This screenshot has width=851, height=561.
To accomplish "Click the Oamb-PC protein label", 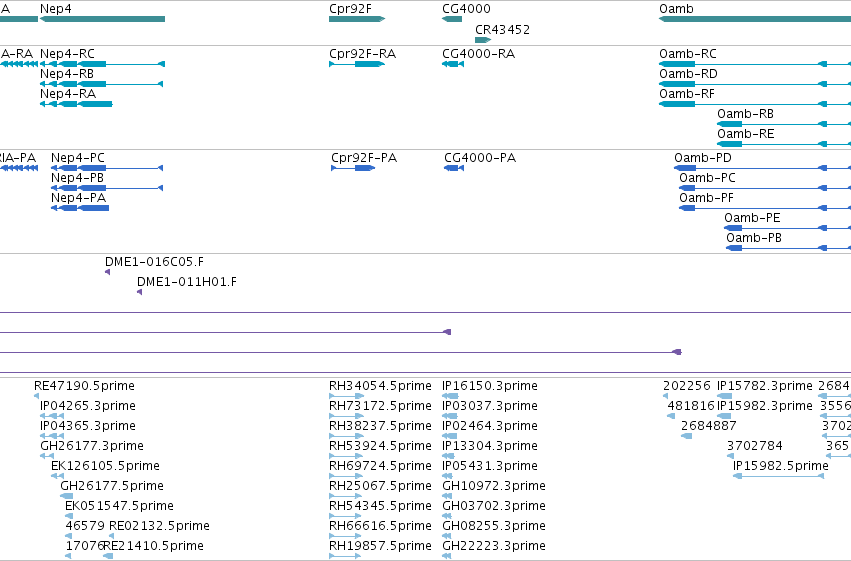I will pyautogui.click(x=707, y=178).
